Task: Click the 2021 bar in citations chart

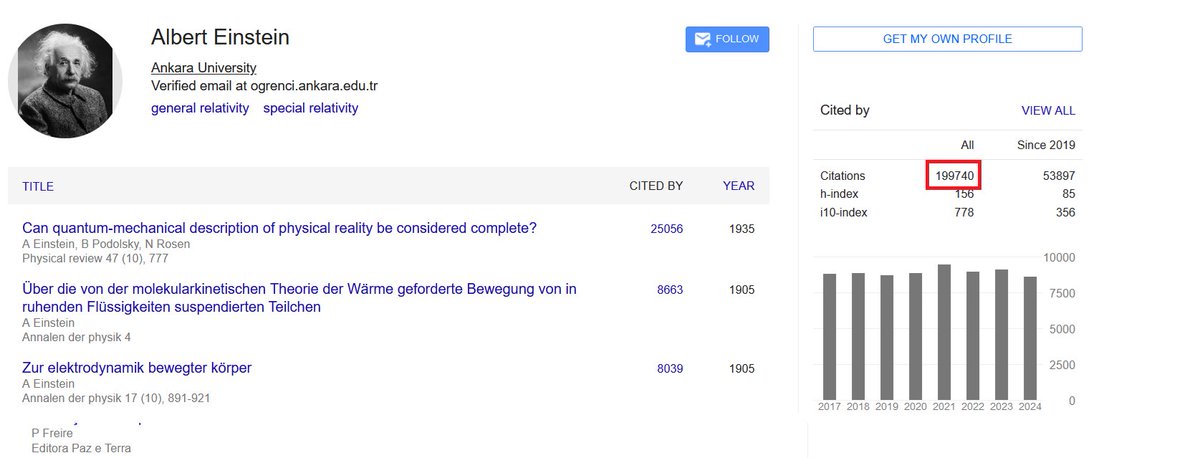Action: [x=944, y=332]
